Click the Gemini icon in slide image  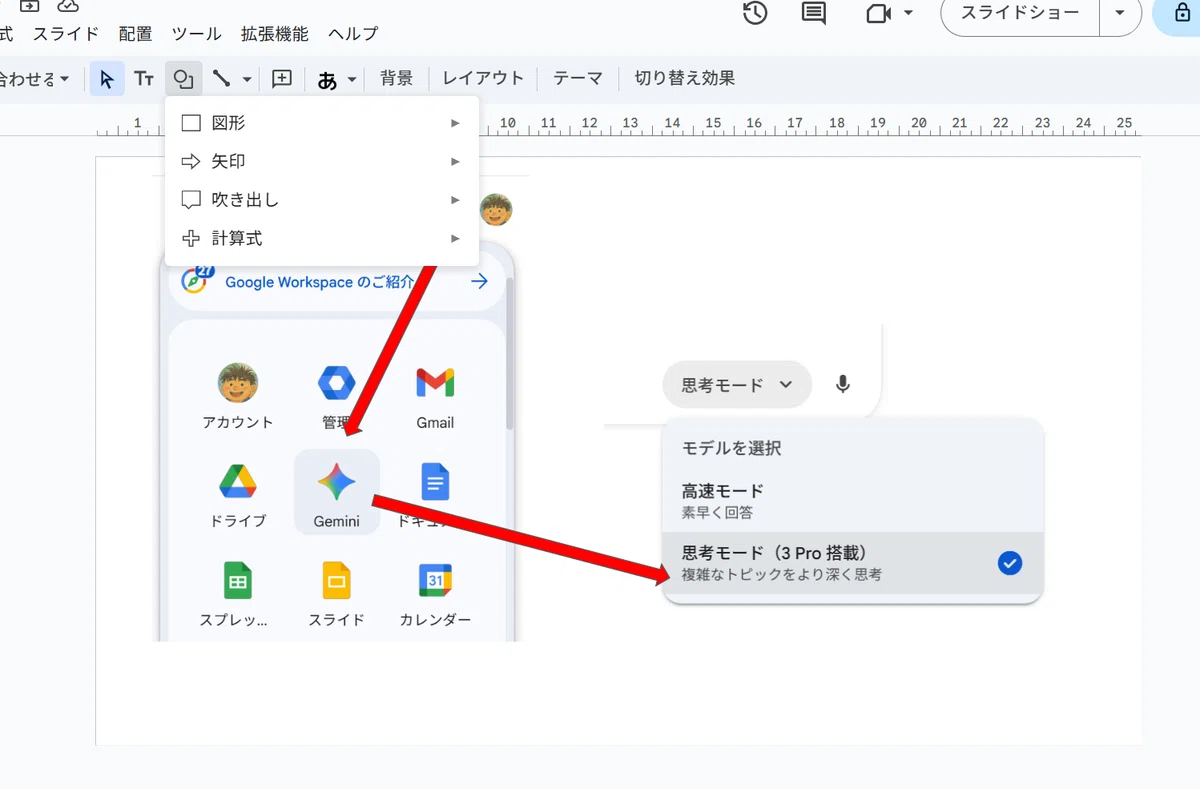(337, 483)
